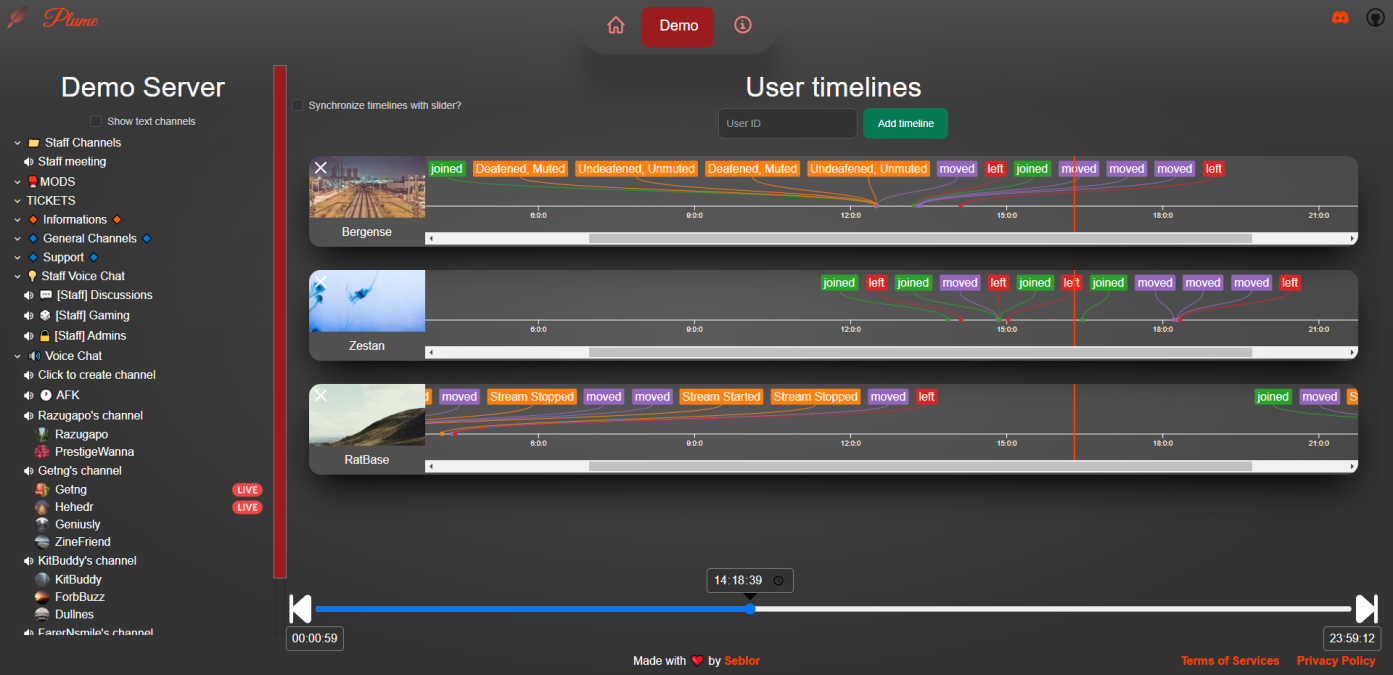Collapse the Staff Voice Chat category
The image size is (1393, 675).
tap(17, 276)
